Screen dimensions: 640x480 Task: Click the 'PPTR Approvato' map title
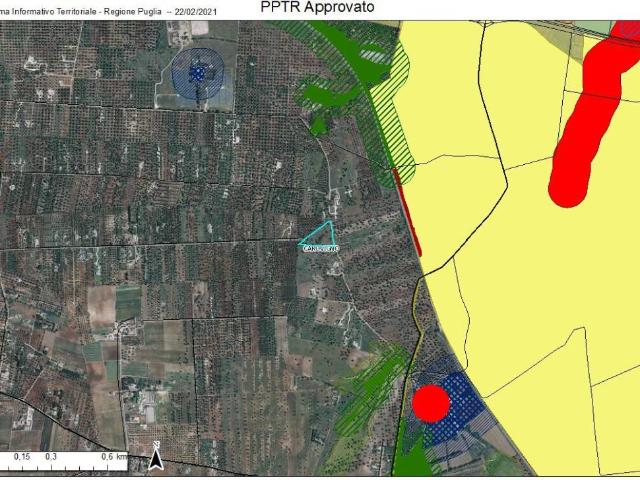pyautogui.click(x=317, y=7)
